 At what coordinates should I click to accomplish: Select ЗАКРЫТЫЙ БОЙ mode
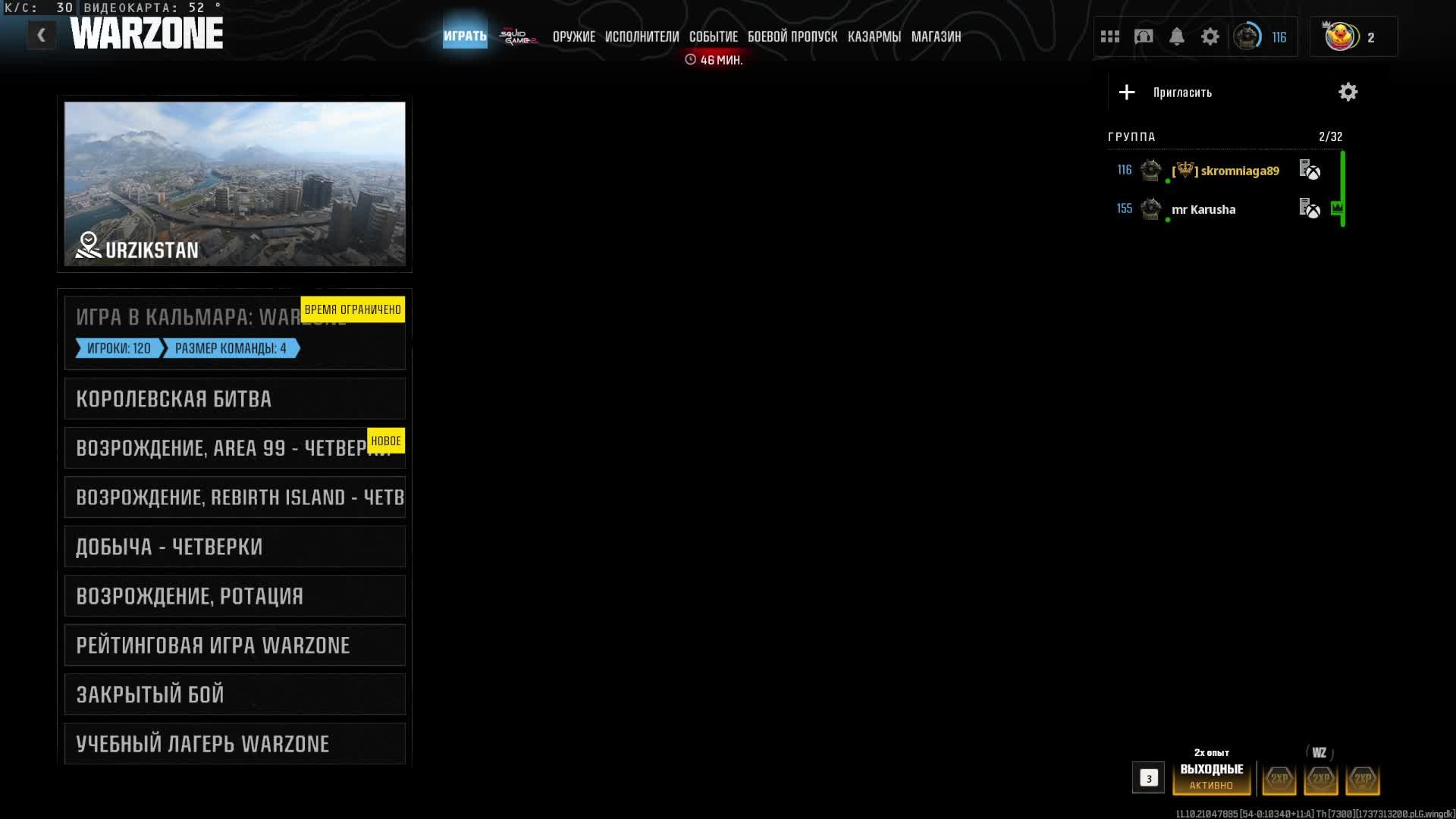tap(235, 695)
